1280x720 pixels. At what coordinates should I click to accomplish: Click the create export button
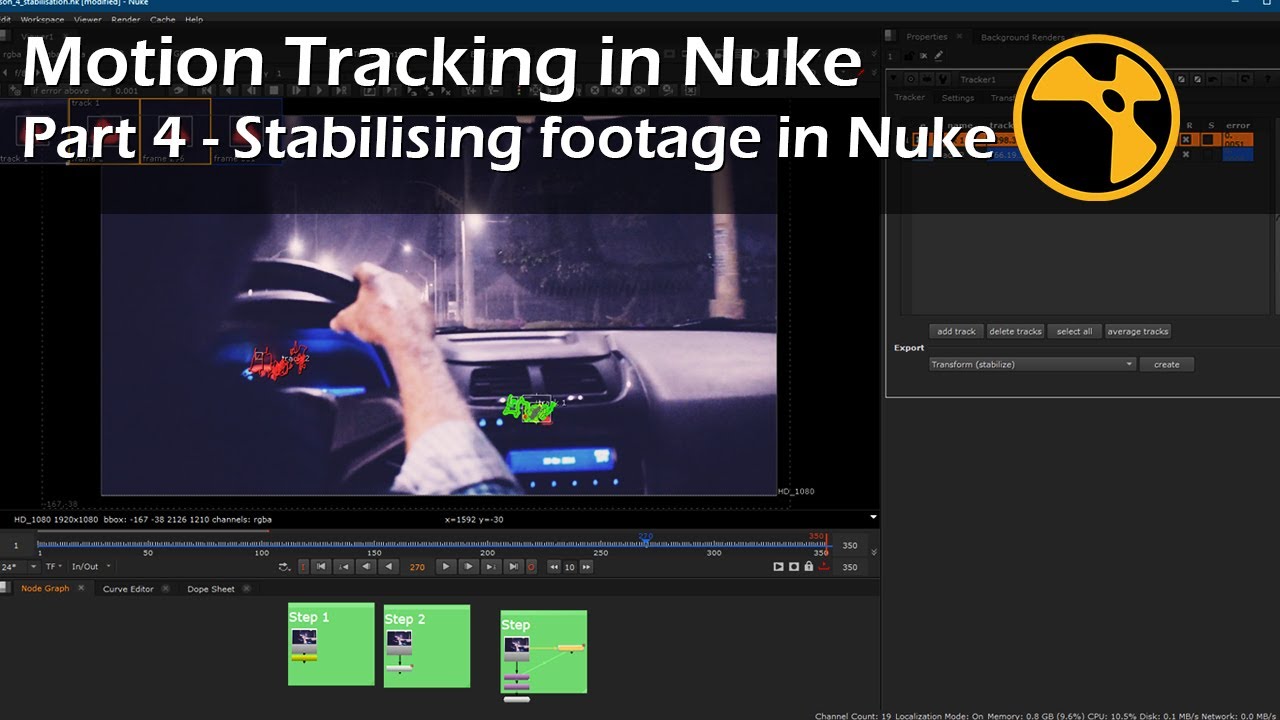tap(1166, 364)
